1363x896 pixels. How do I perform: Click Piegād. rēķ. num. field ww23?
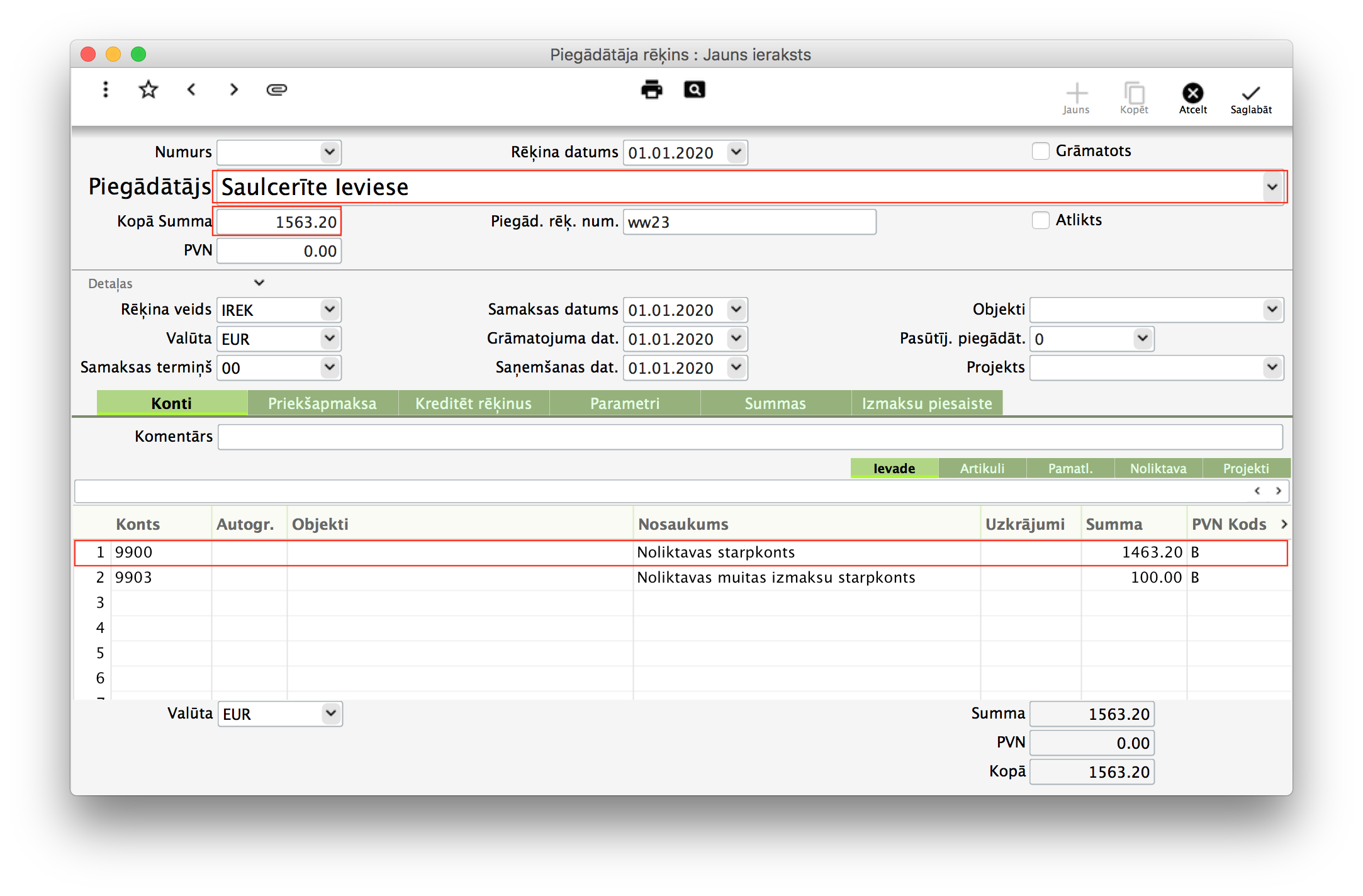[749, 221]
